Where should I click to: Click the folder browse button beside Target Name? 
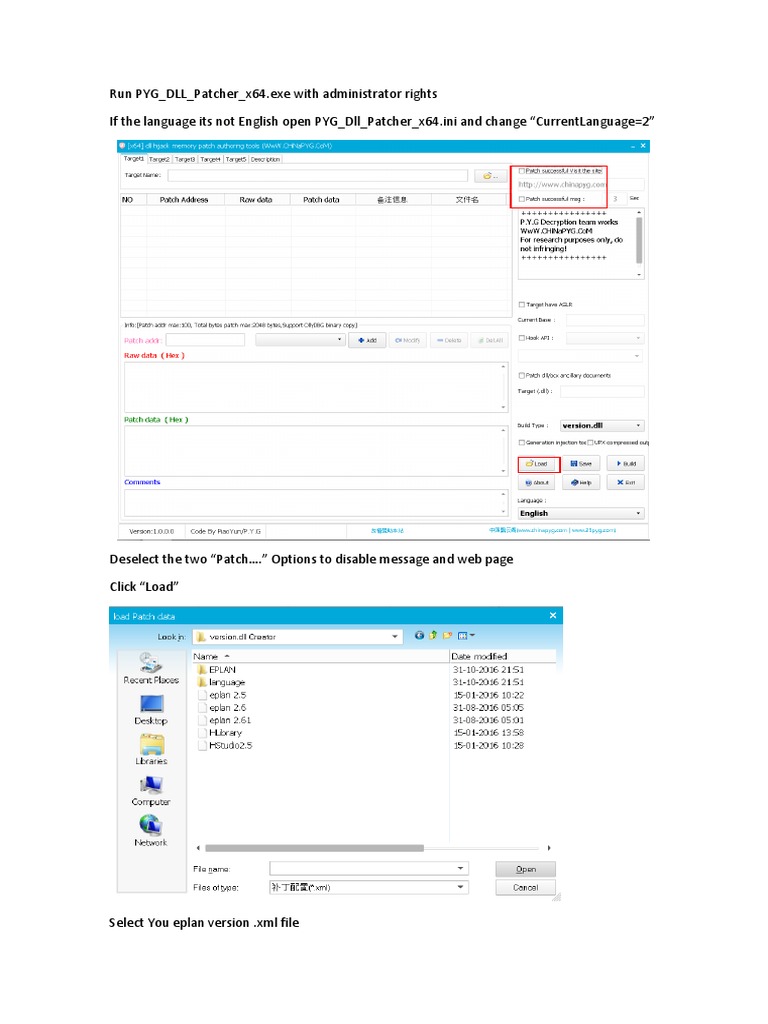490,176
